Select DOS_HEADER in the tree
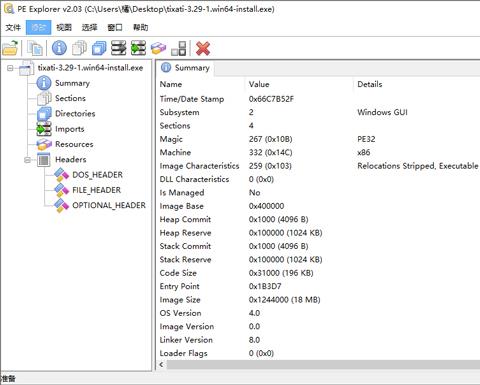 pos(97,175)
